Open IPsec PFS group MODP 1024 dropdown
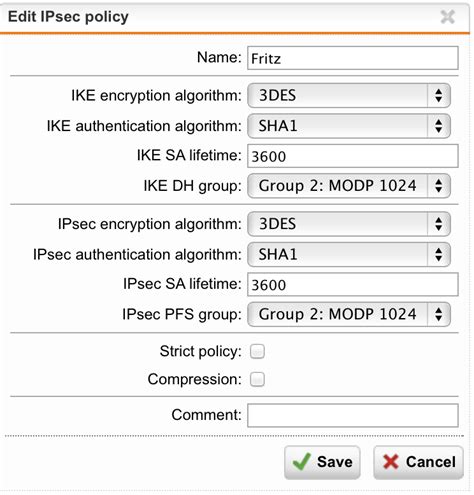 pos(349,314)
